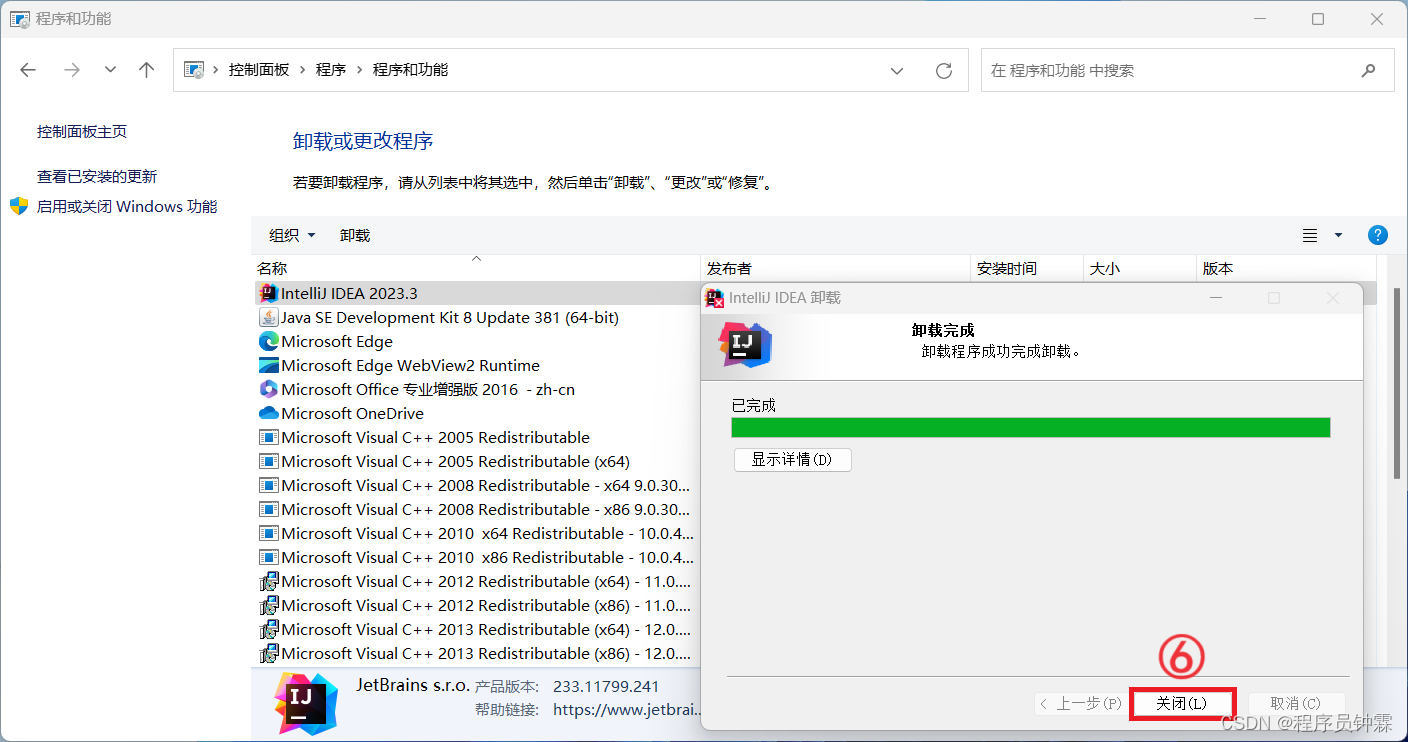Expand the address bar history dropdown
The height and width of the screenshot is (742, 1408).
pyautogui.click(x=898, y=71)
